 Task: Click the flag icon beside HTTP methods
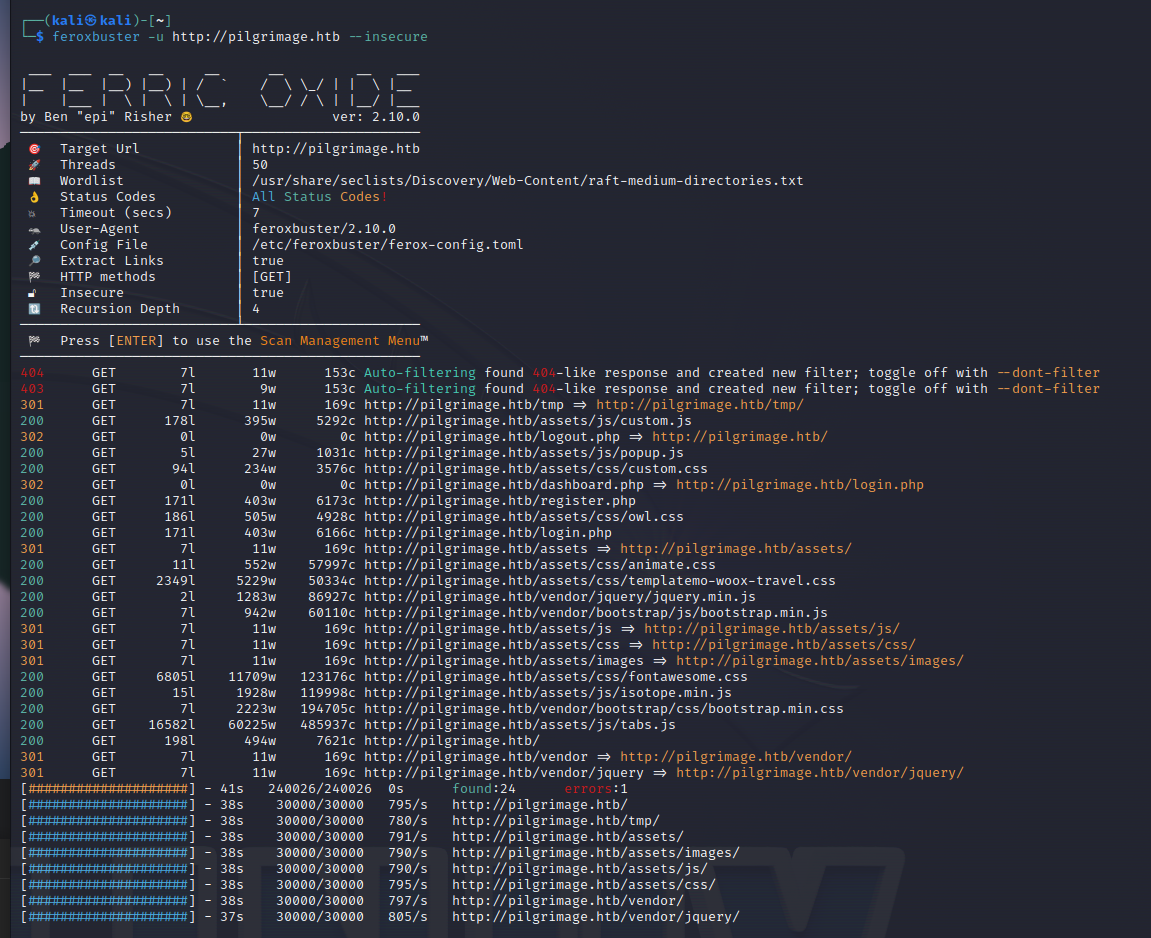coord(34,277)
